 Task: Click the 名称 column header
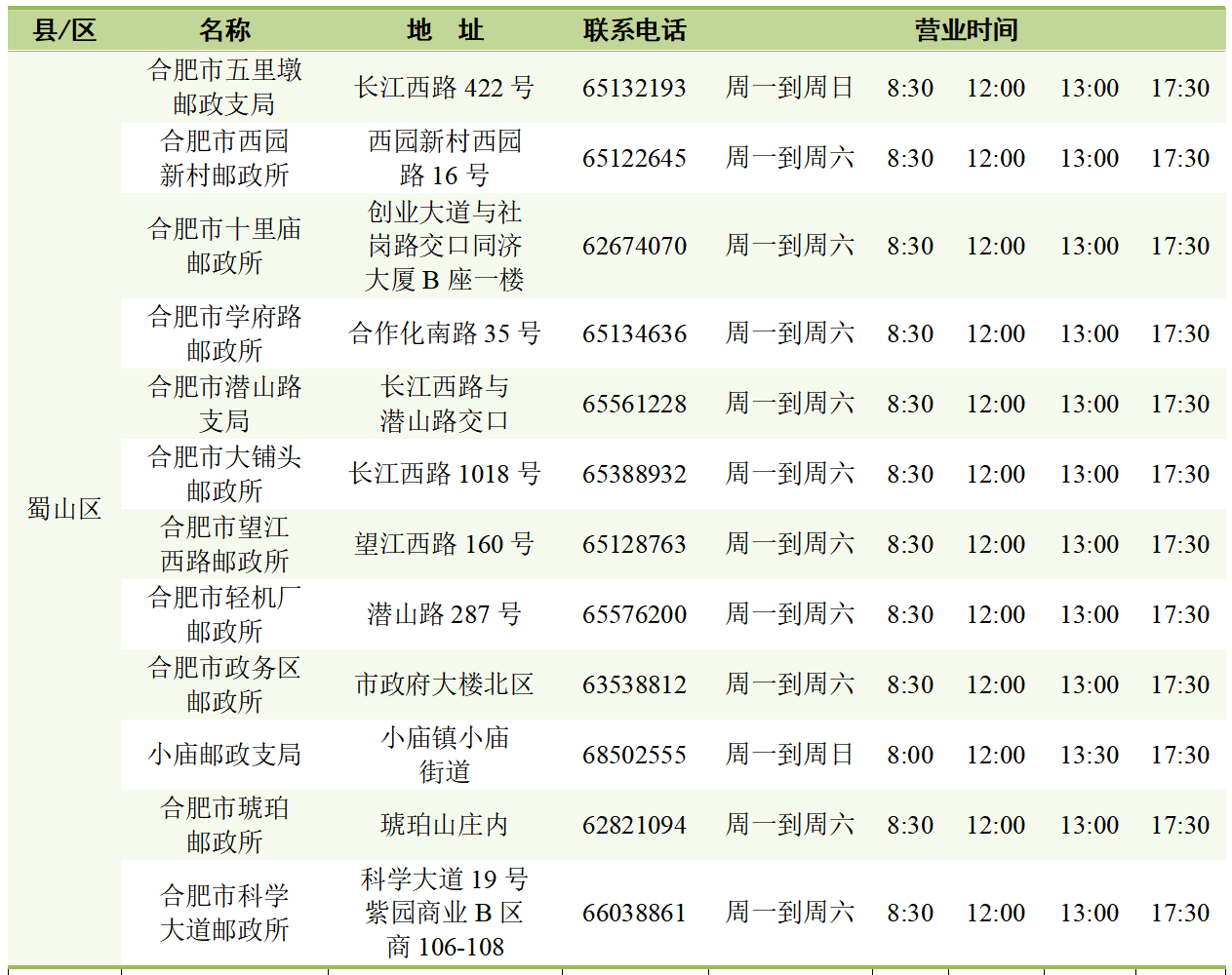click(224, 30)
